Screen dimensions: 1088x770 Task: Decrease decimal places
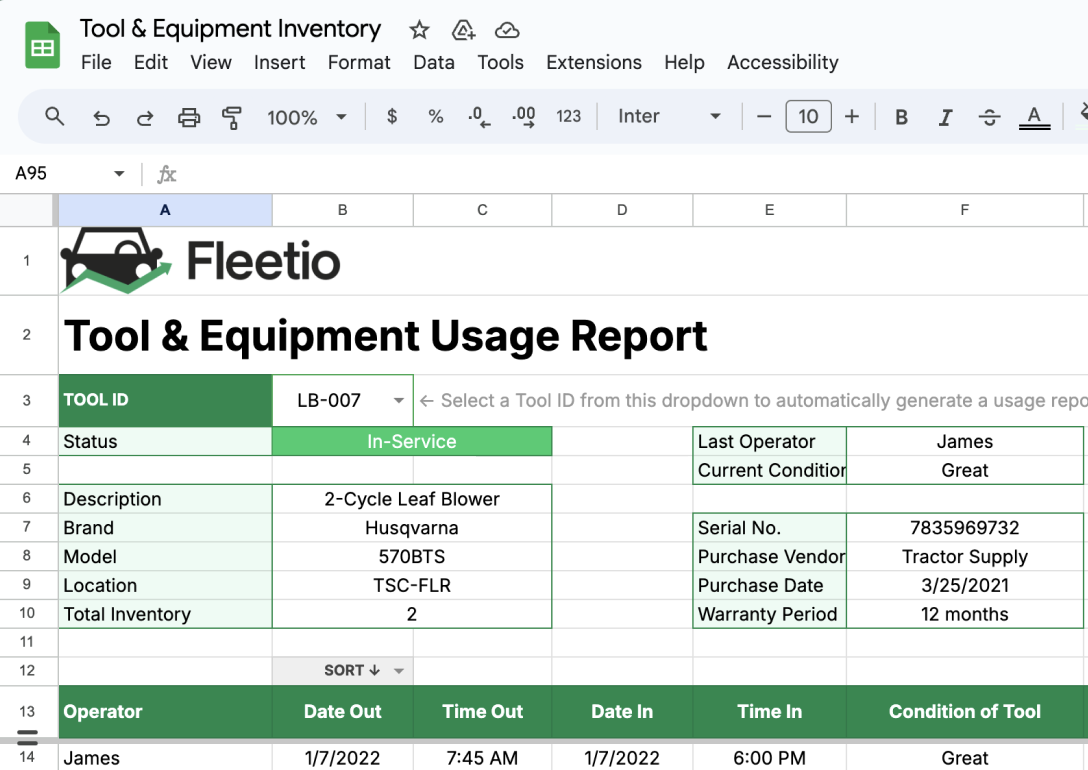click(479, 117)
